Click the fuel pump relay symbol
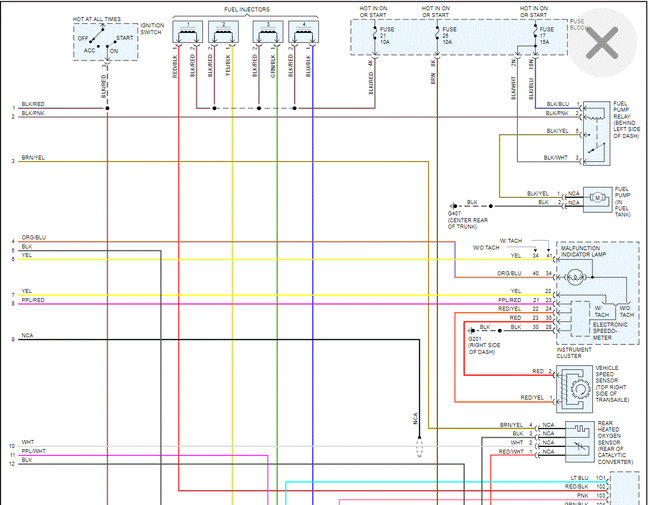Image resolution: width=650 pixels, height=505 pixels. [597, 133]
